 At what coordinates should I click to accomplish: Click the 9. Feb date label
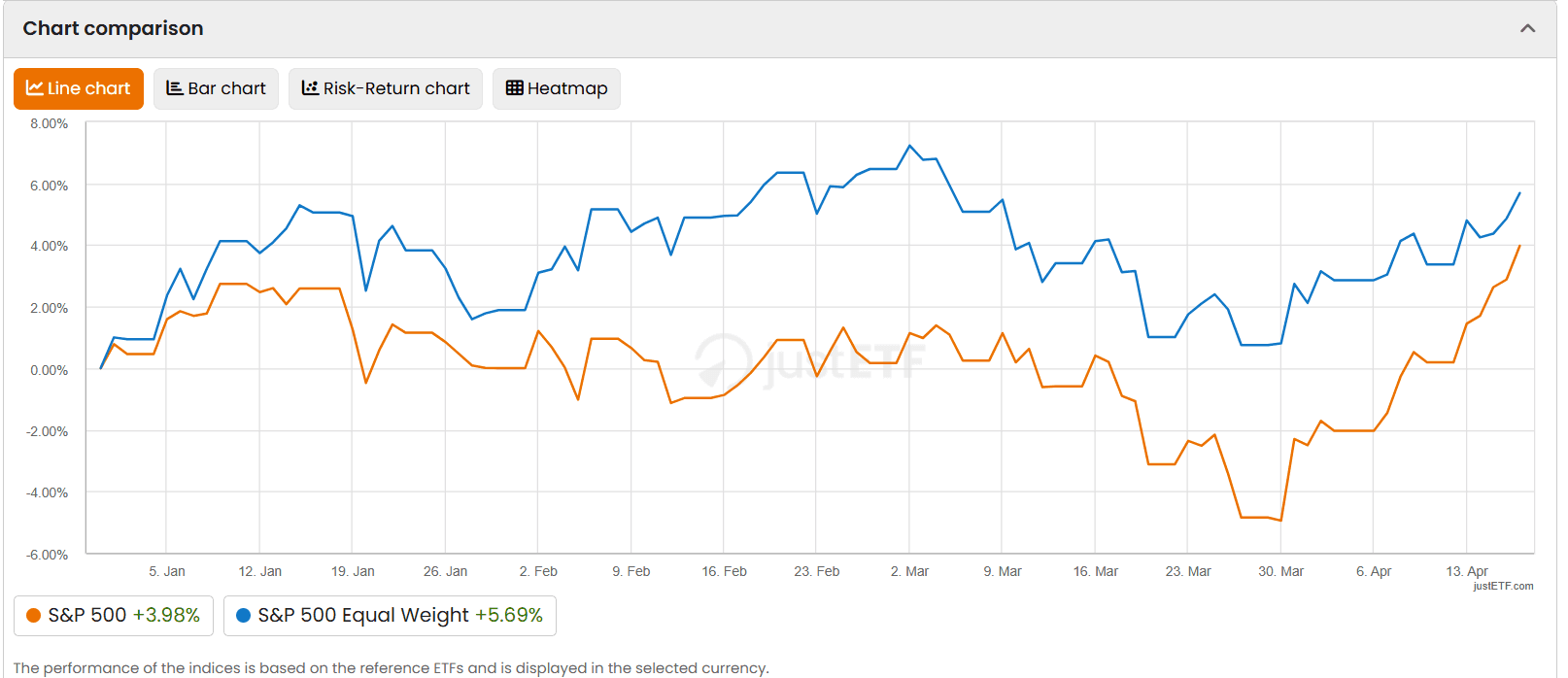click(x=631, y=571)
